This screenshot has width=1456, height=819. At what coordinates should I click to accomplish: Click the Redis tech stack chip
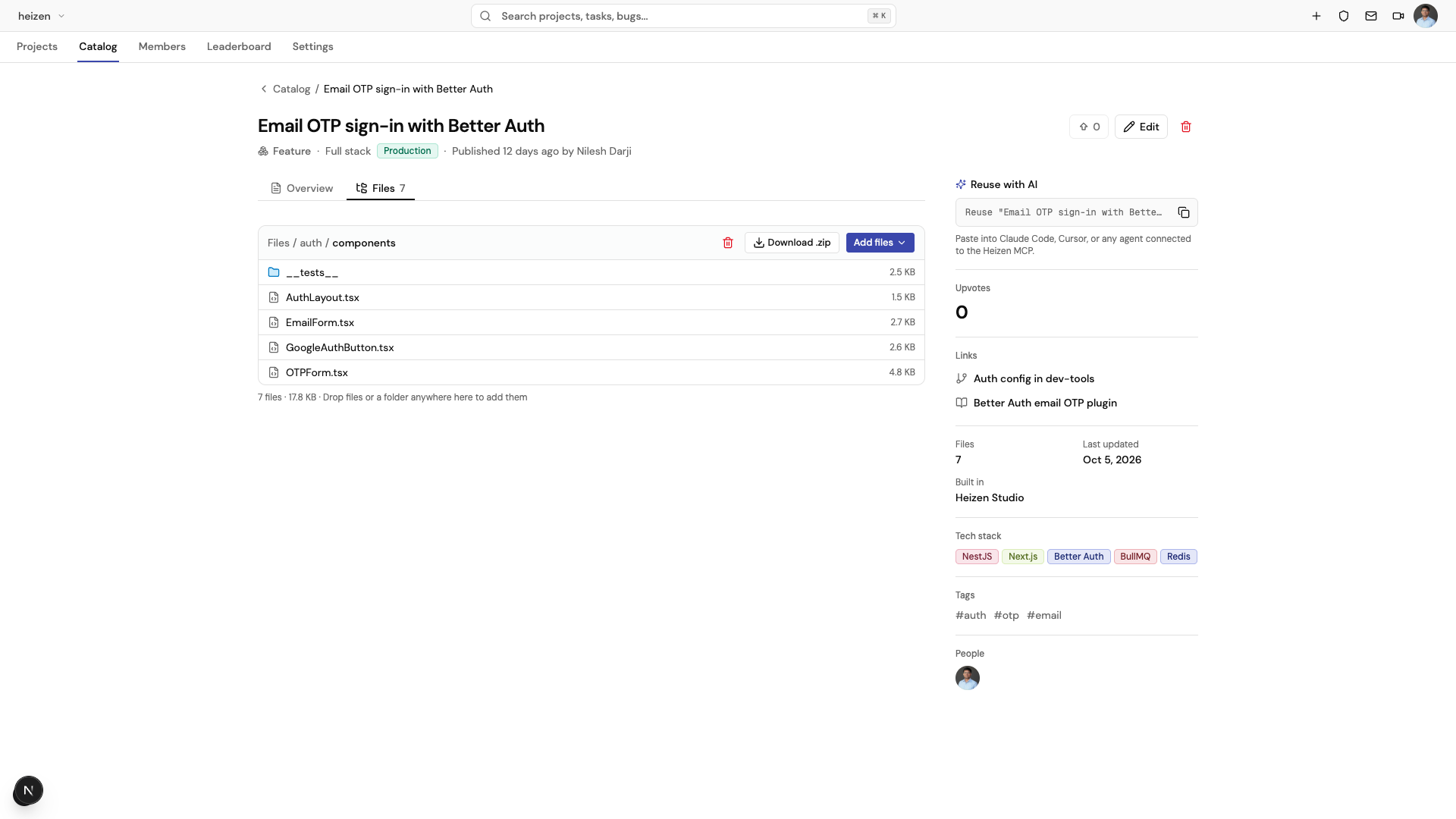pyautogui.click(x=1178, y=557)
